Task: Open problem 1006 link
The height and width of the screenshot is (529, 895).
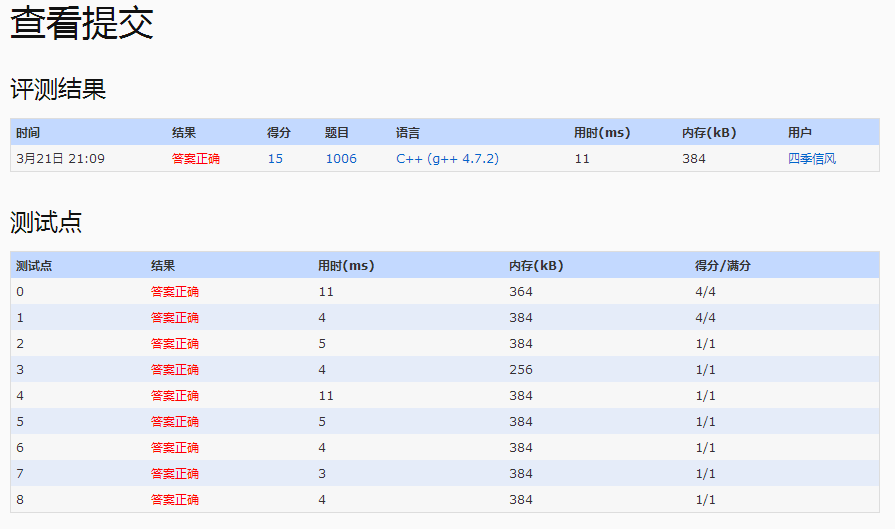Action: point(341,159)
